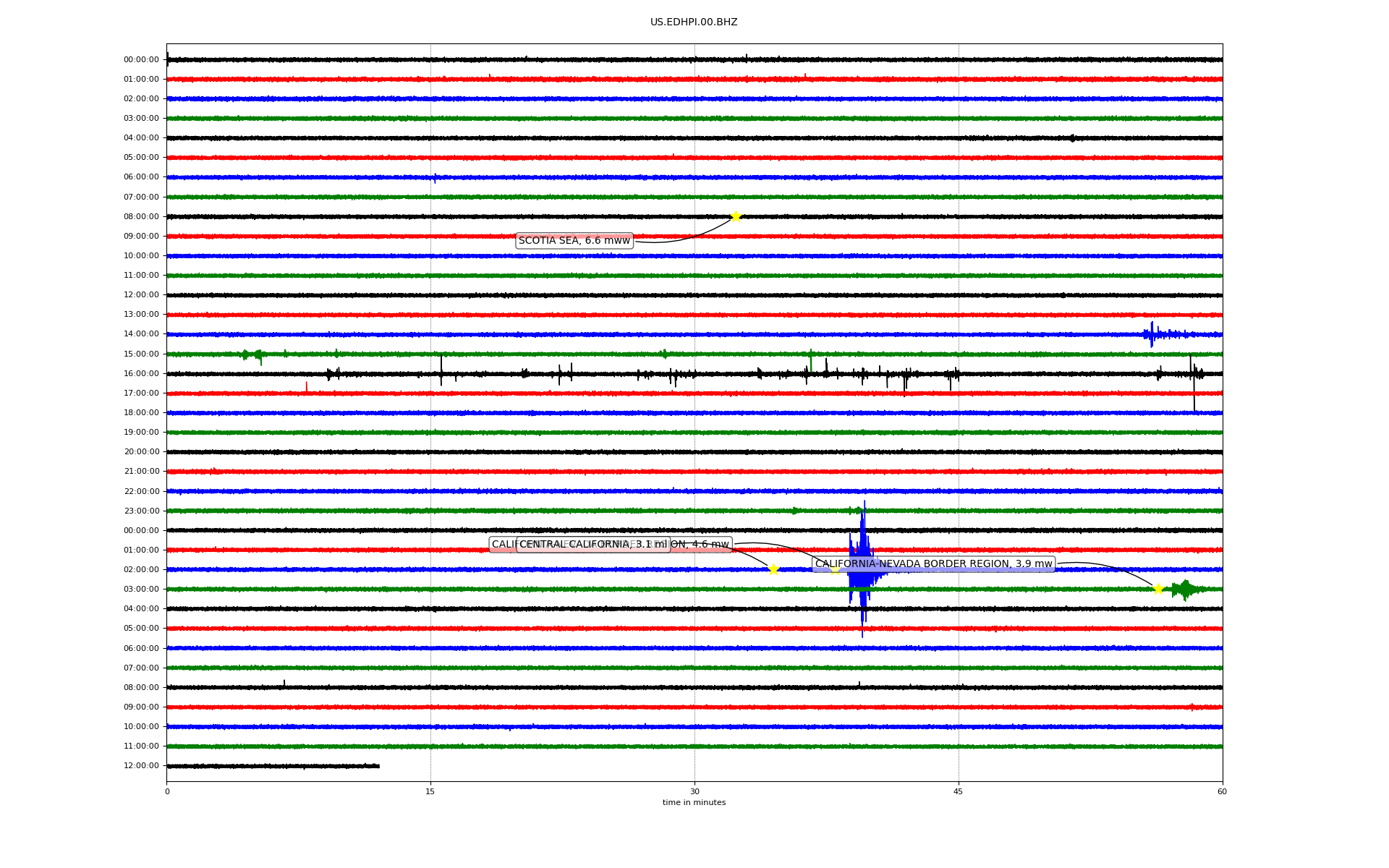
Task: Select the SCOTIA SEA, 6.6 mww annotation
Action: click(x=574, y=241)
